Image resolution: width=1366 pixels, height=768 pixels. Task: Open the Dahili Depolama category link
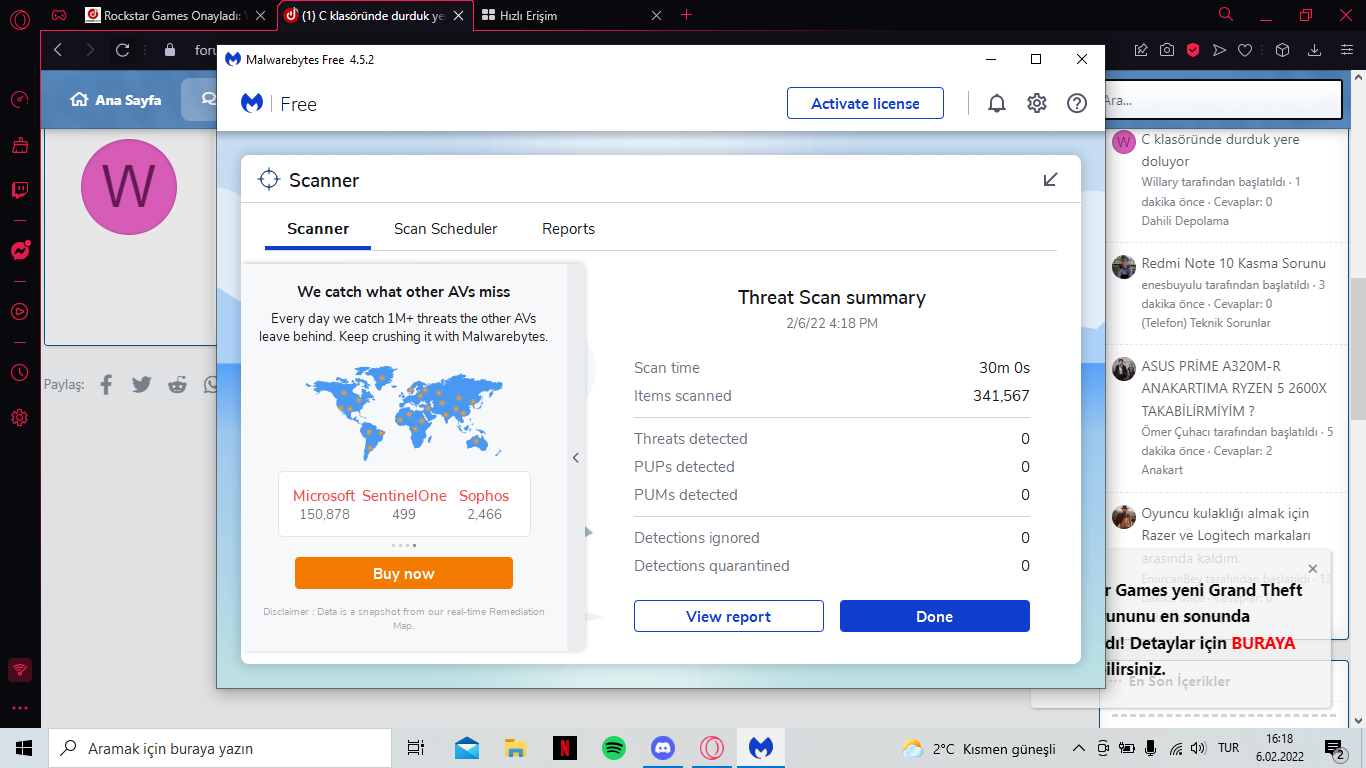coord(1185,221)
